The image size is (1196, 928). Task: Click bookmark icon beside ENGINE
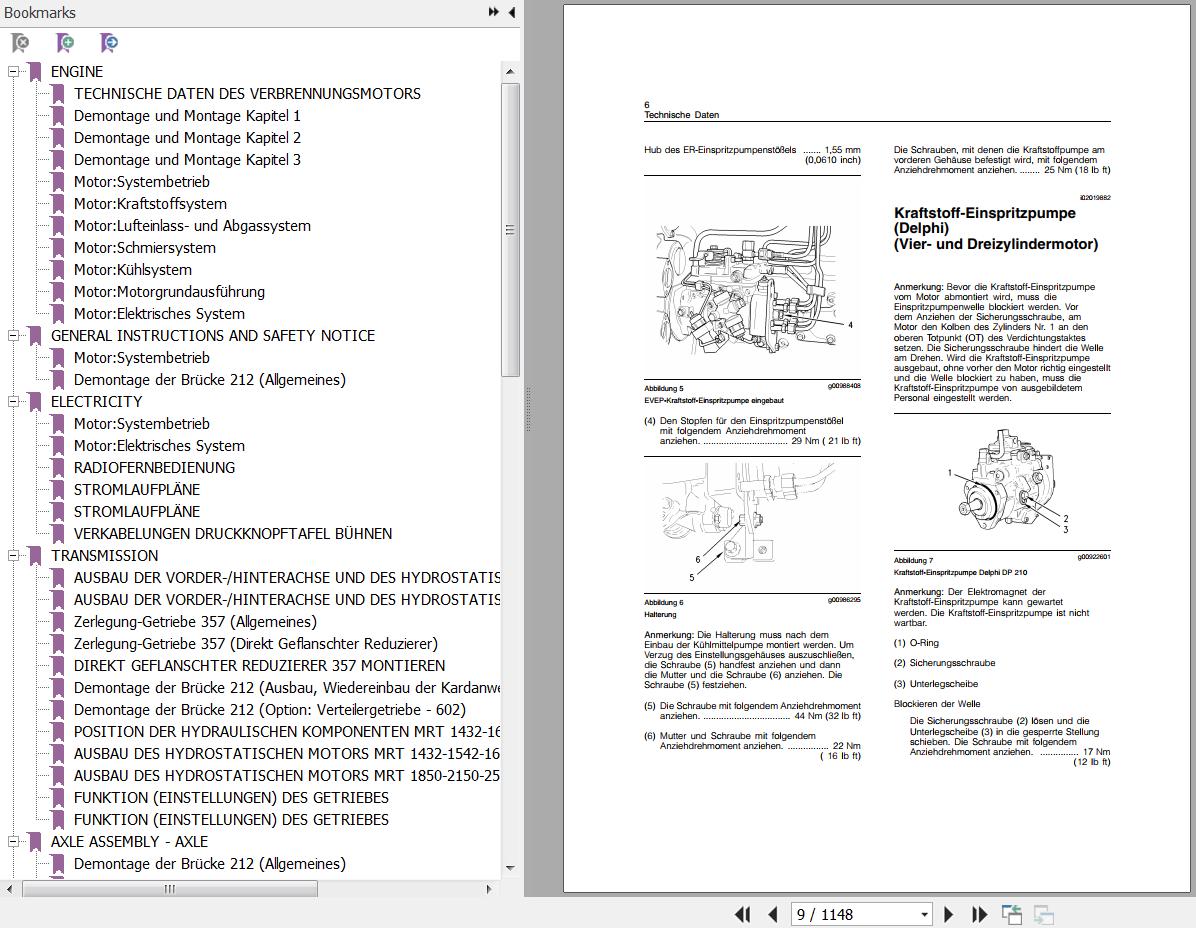pos(35,72)
